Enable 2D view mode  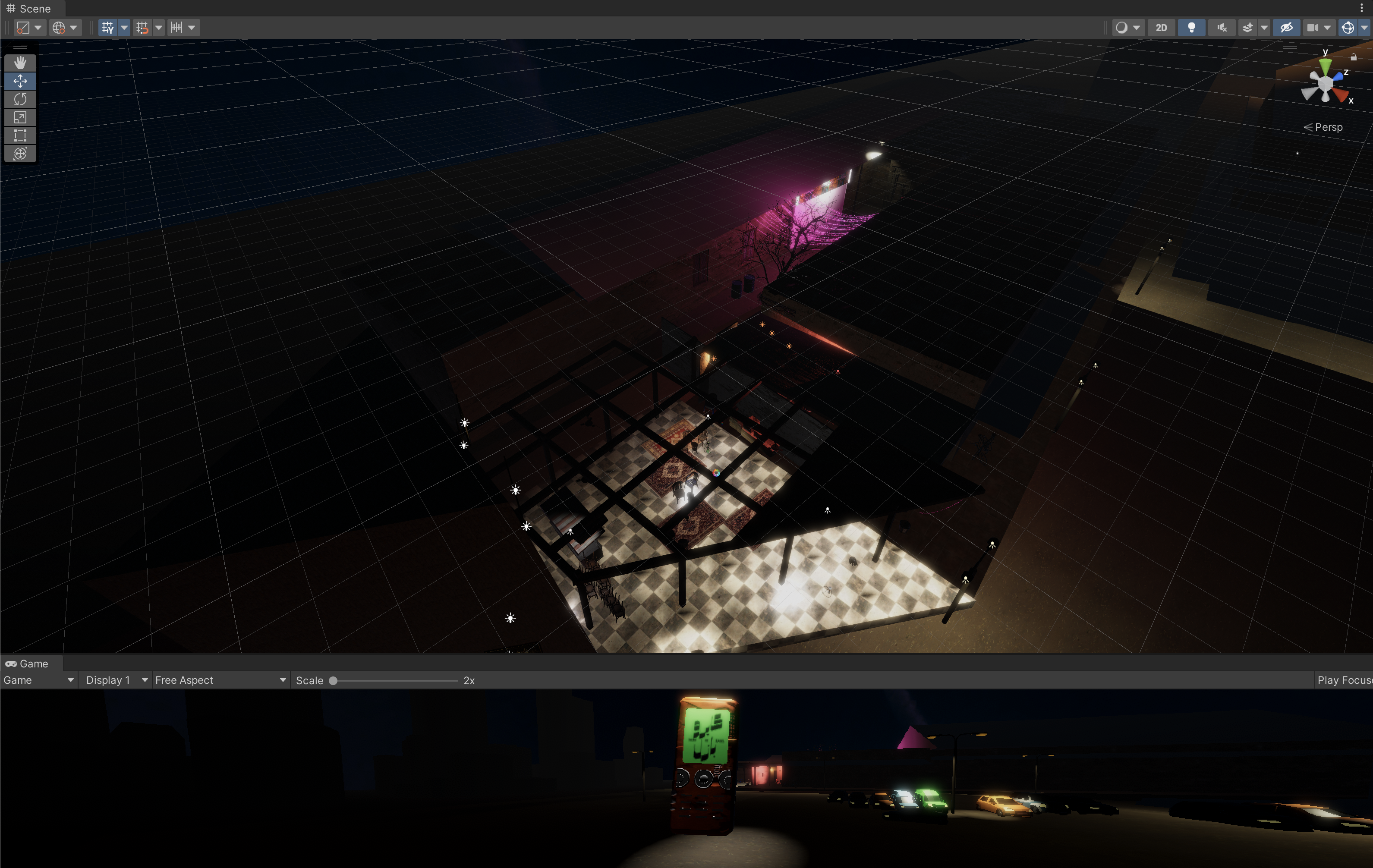[x=1161, y=27]
